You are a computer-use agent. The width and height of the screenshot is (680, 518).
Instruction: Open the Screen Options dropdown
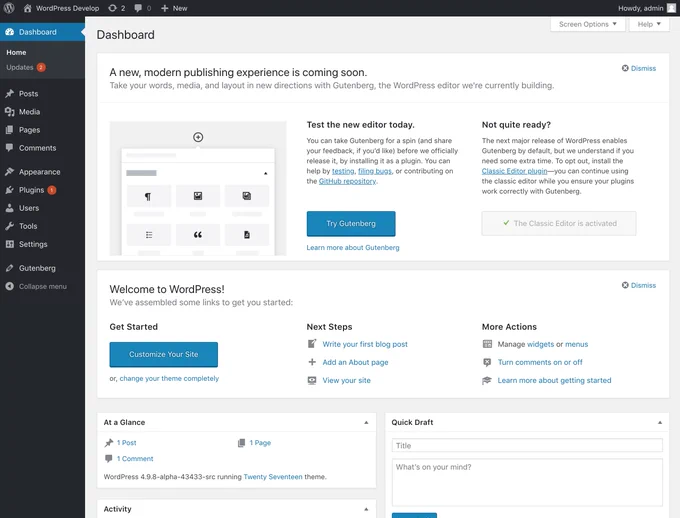pos(588,24)
